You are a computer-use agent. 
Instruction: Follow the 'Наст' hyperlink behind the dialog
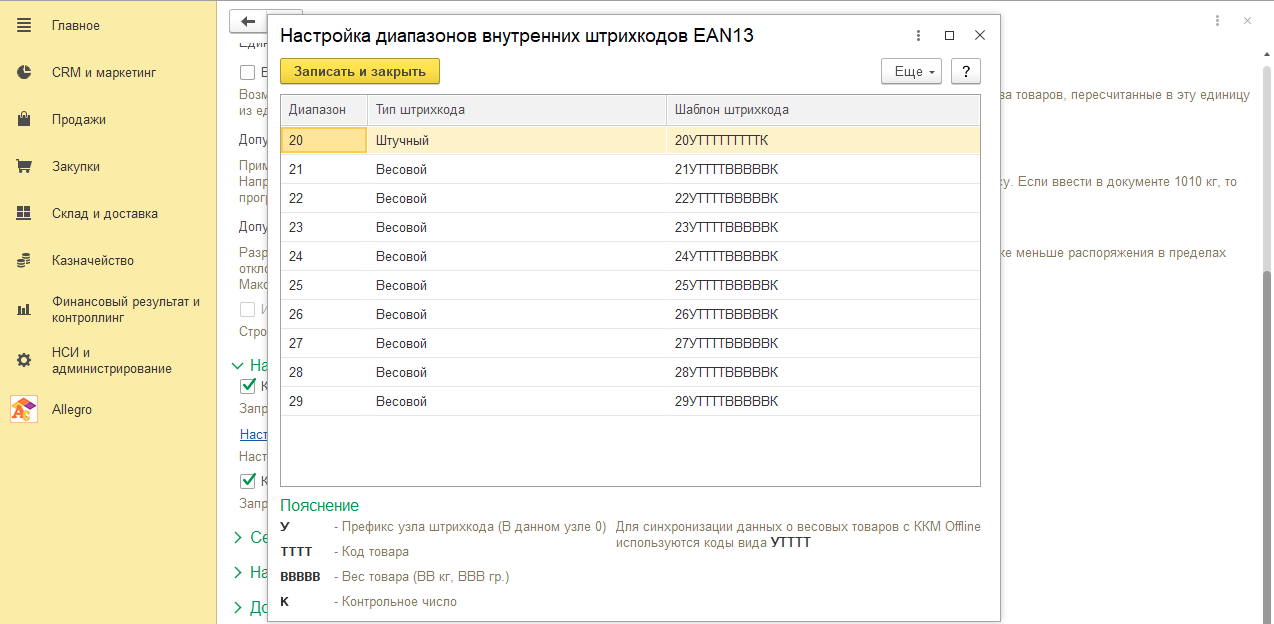254,435
